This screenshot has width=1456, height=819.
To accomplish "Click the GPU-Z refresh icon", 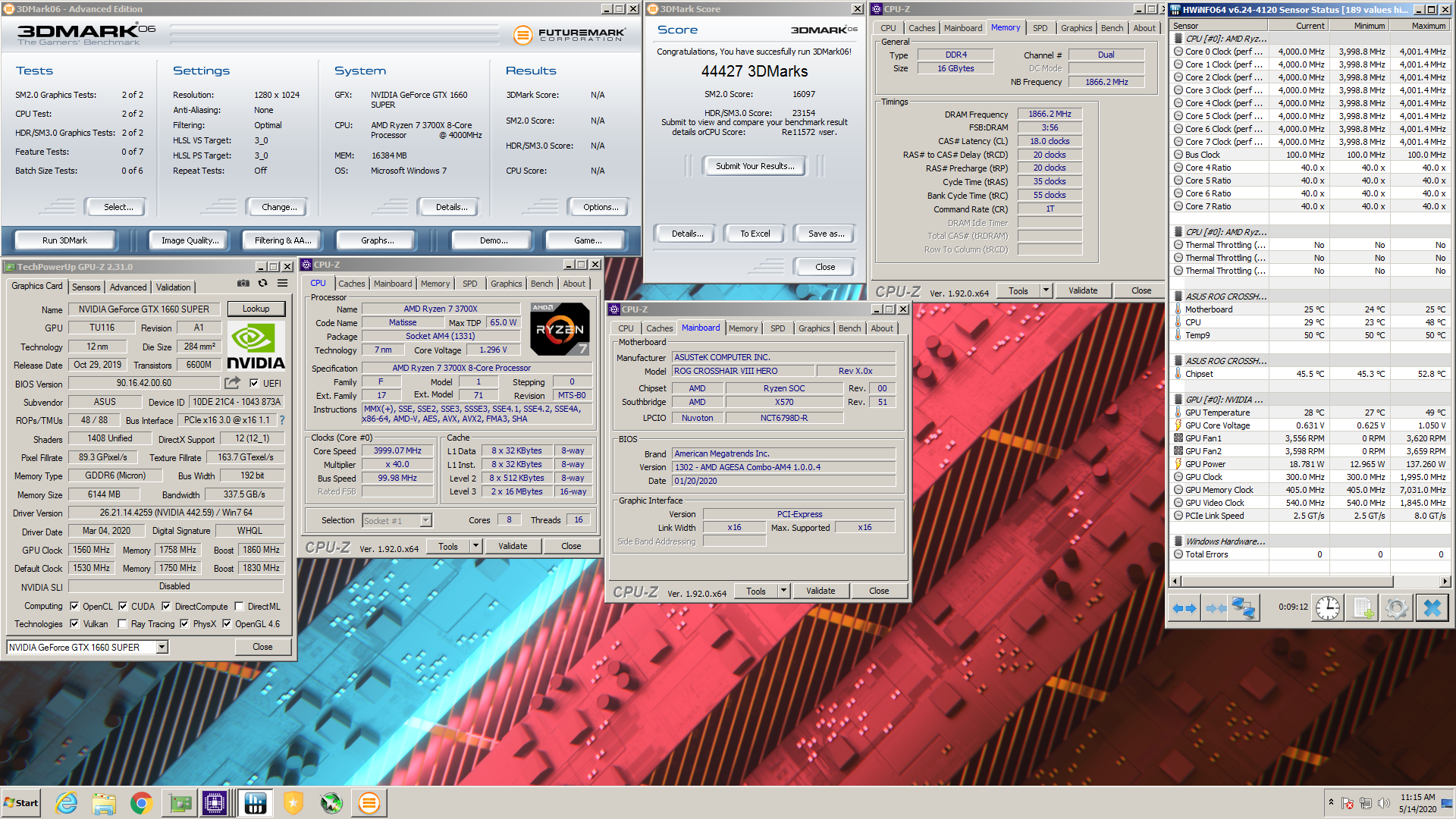I will coord(262,284).
